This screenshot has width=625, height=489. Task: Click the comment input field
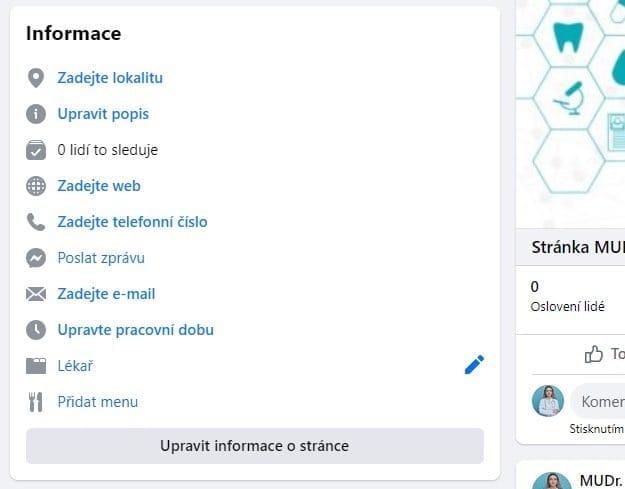pos(598,402)
